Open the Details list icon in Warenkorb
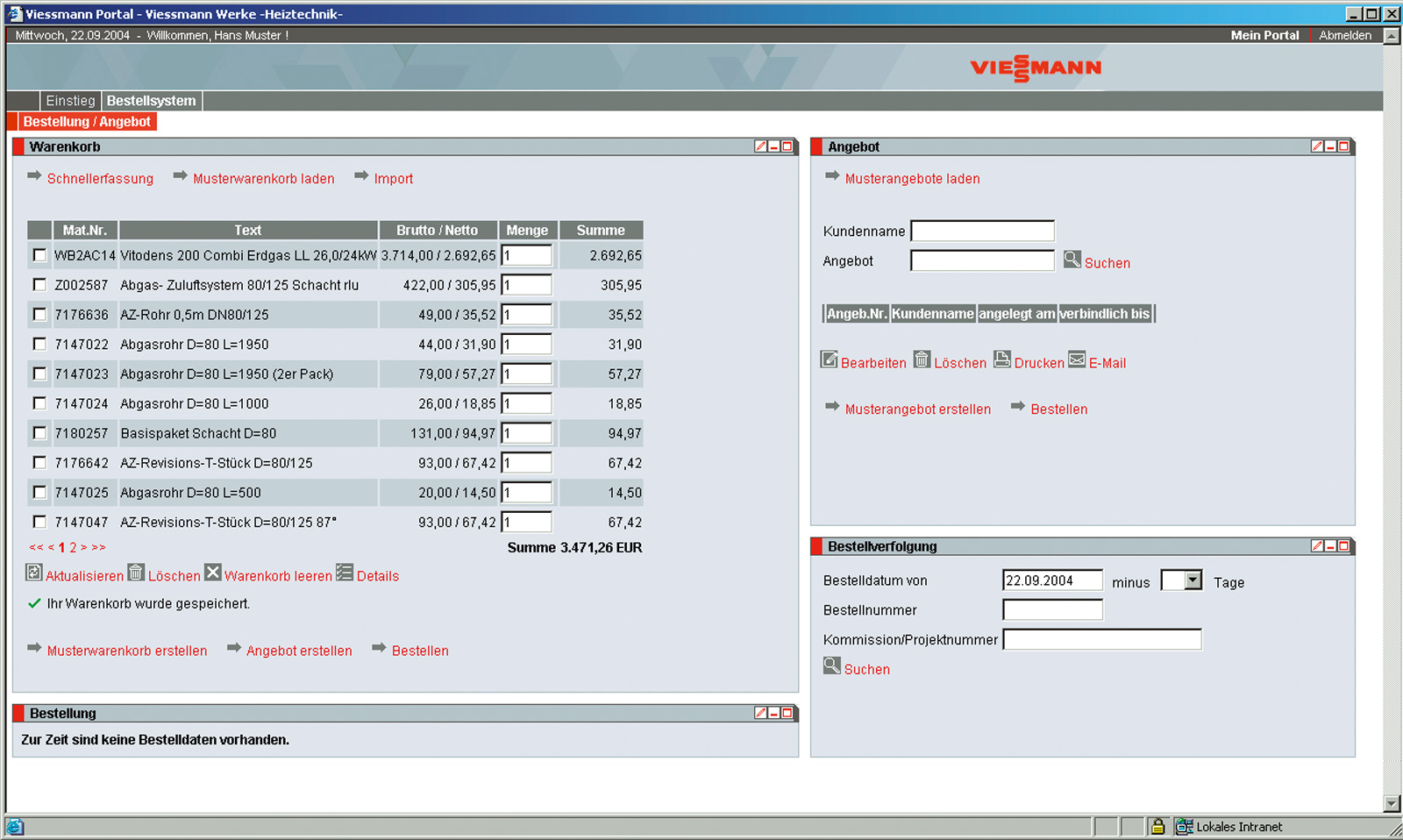 (x=345, y=573)
